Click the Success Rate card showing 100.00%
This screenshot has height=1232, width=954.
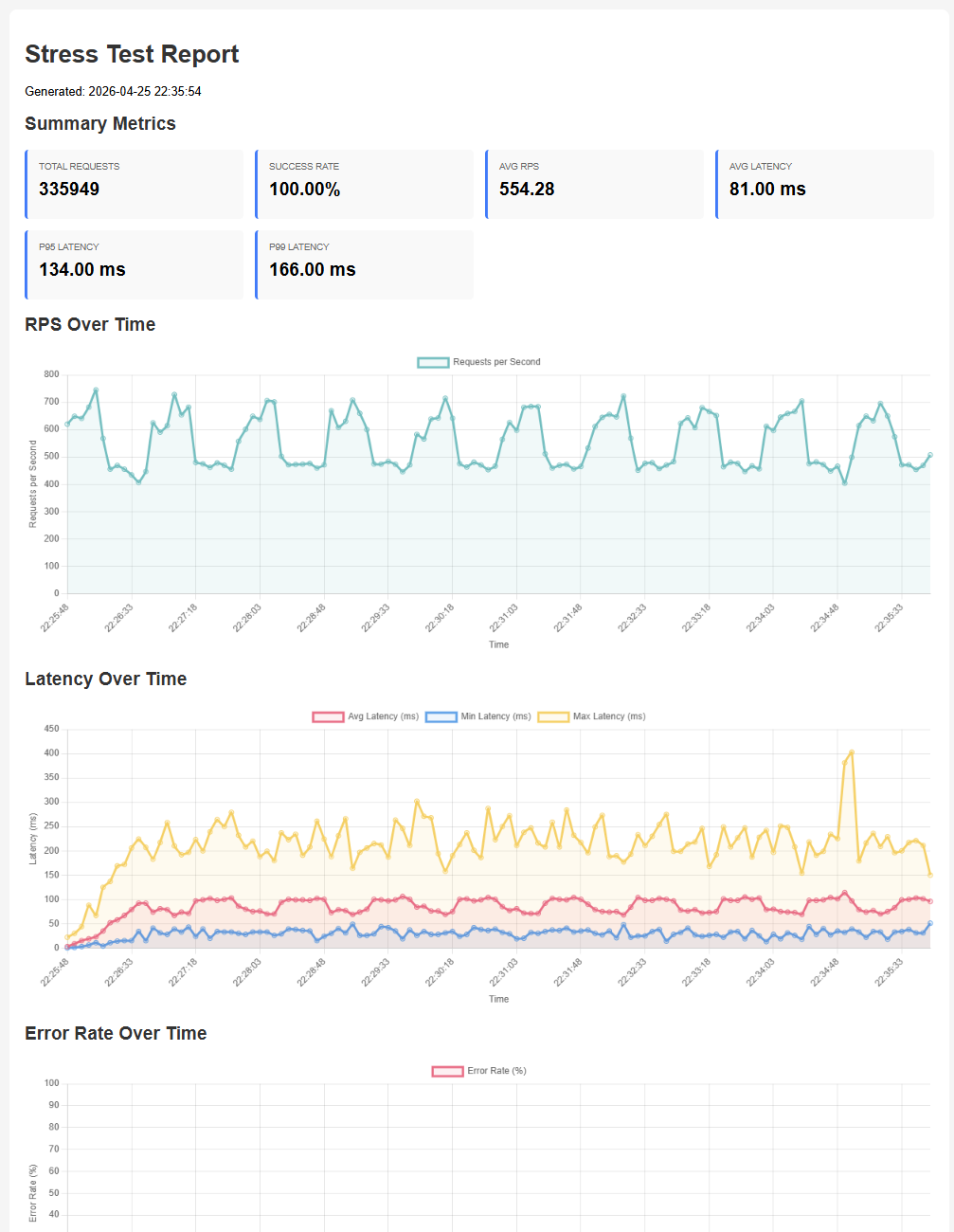tap(365, 184)
